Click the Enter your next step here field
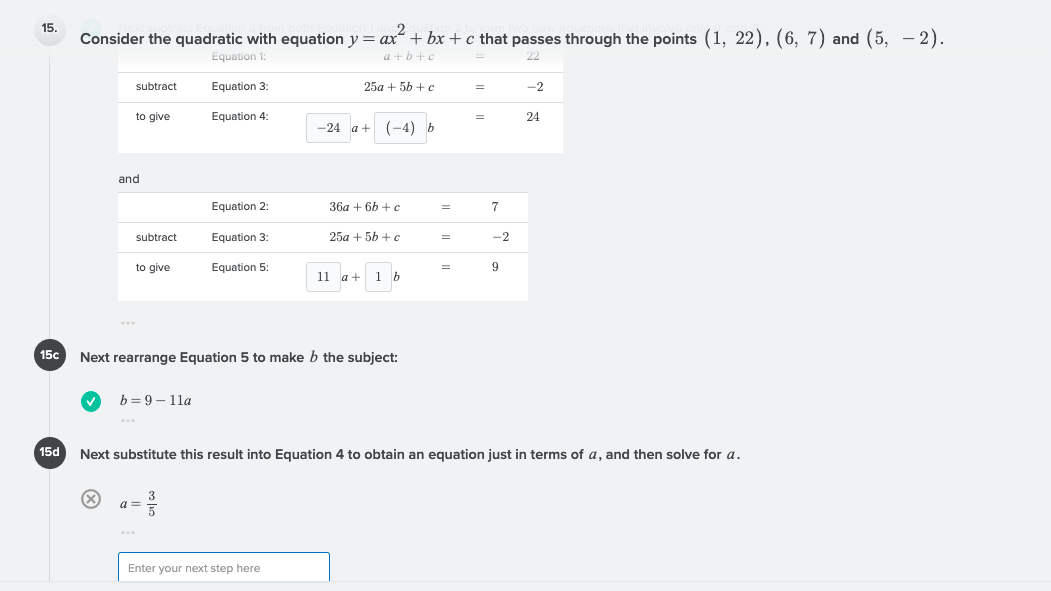Screen dimensions: 1051x591 [x=224, y=567]
